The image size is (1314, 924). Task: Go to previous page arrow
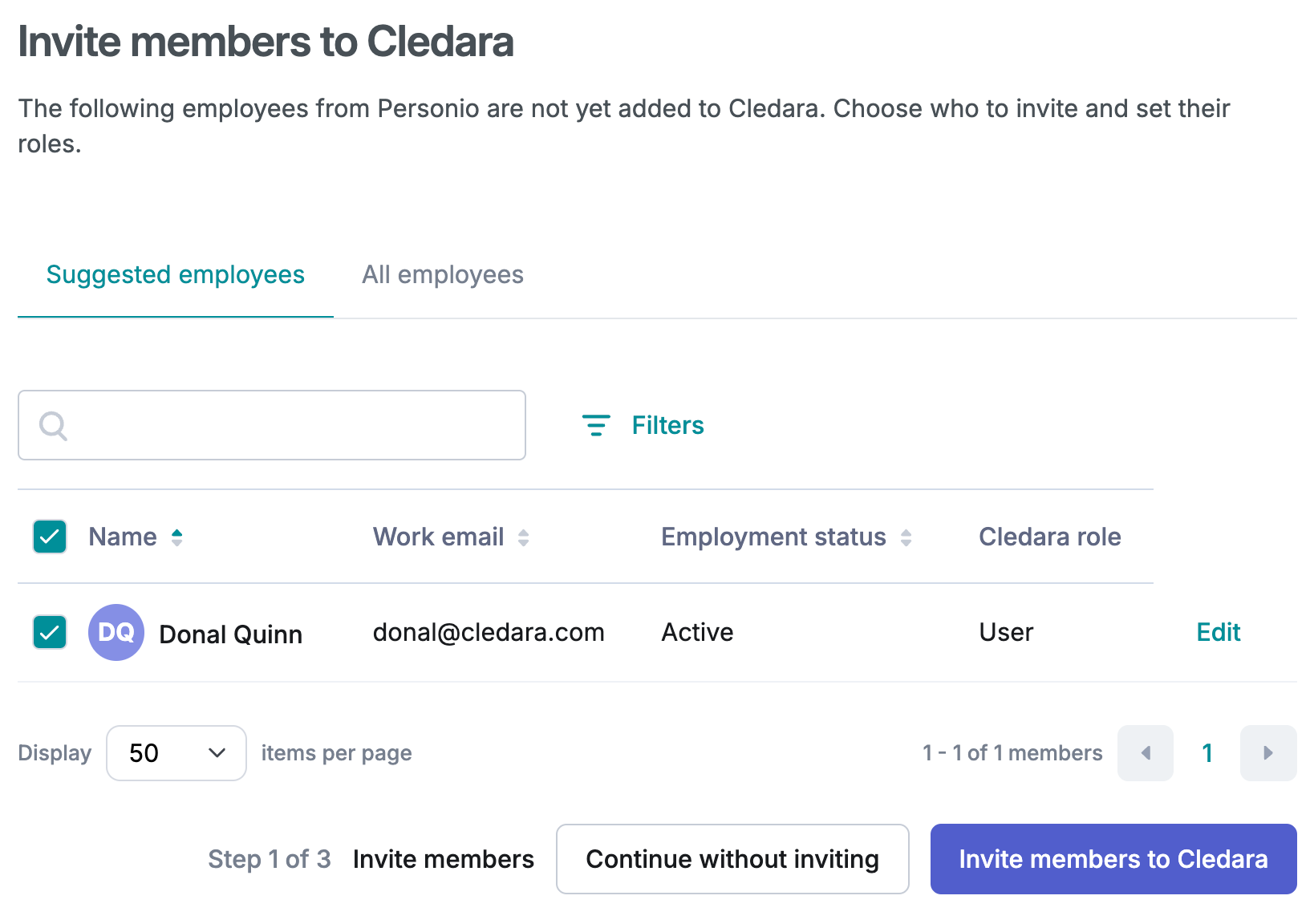point(1146,753)
